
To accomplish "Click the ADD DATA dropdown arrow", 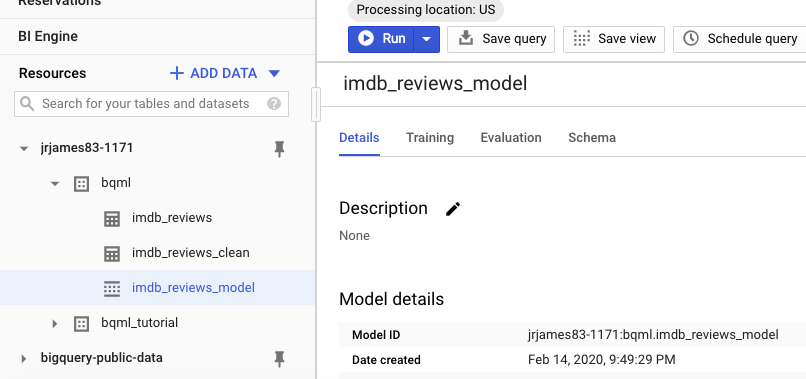I will 274,74.
